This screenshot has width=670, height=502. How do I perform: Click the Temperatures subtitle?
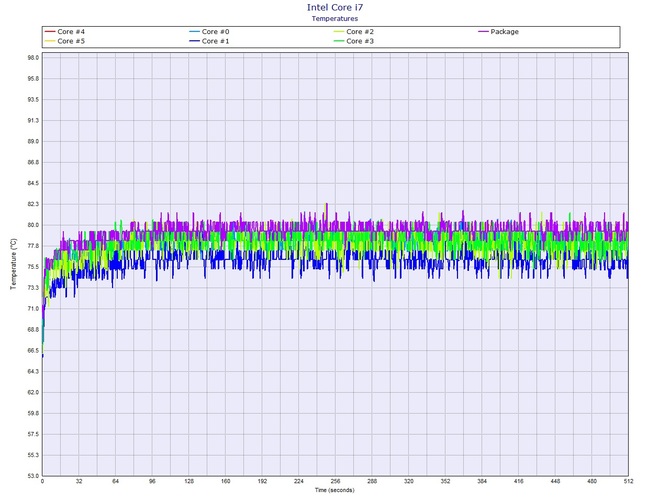point(335,18)
